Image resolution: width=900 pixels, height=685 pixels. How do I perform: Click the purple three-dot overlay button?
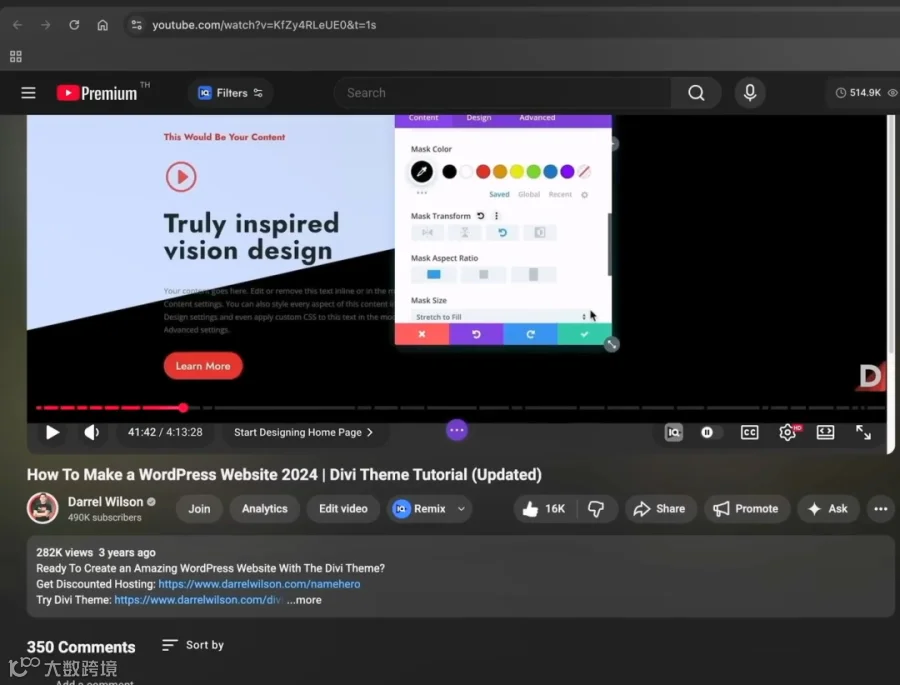457,430
